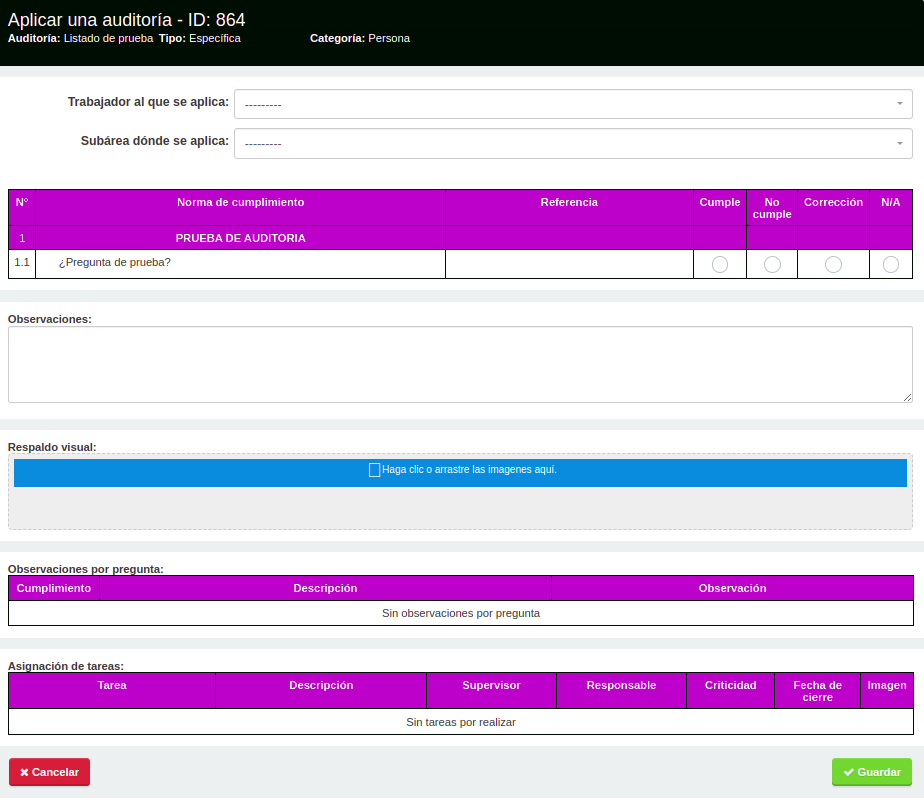Choose Corrección radio for question 1.1
924x798 pixels.
coord(833,265)
